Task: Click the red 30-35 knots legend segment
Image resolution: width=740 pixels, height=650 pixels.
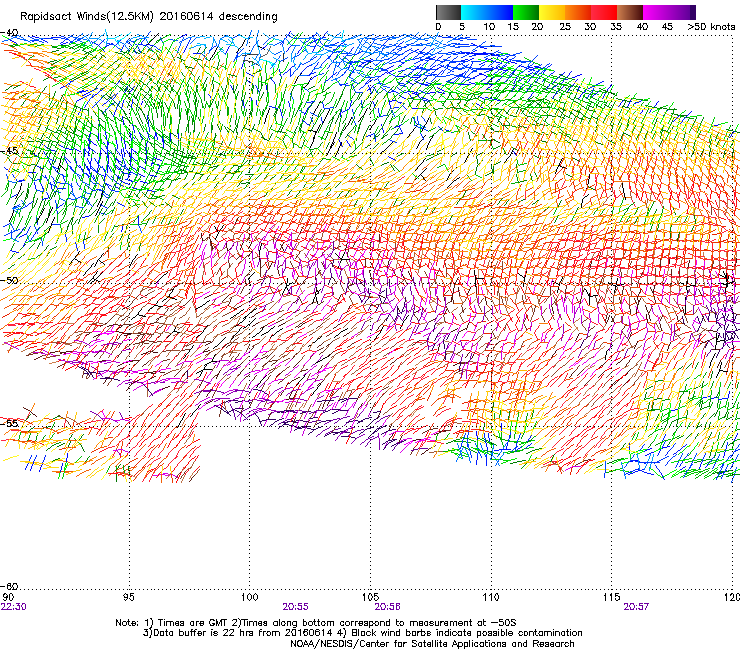Action: pyautogui.click(x=604, y=12)
